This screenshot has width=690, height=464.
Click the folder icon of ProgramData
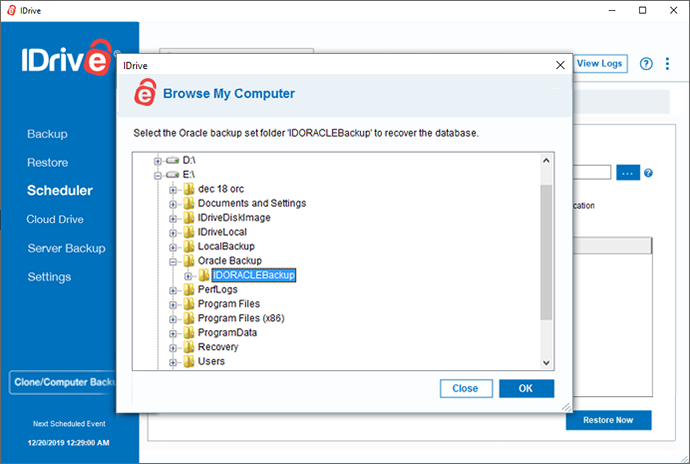189,333
